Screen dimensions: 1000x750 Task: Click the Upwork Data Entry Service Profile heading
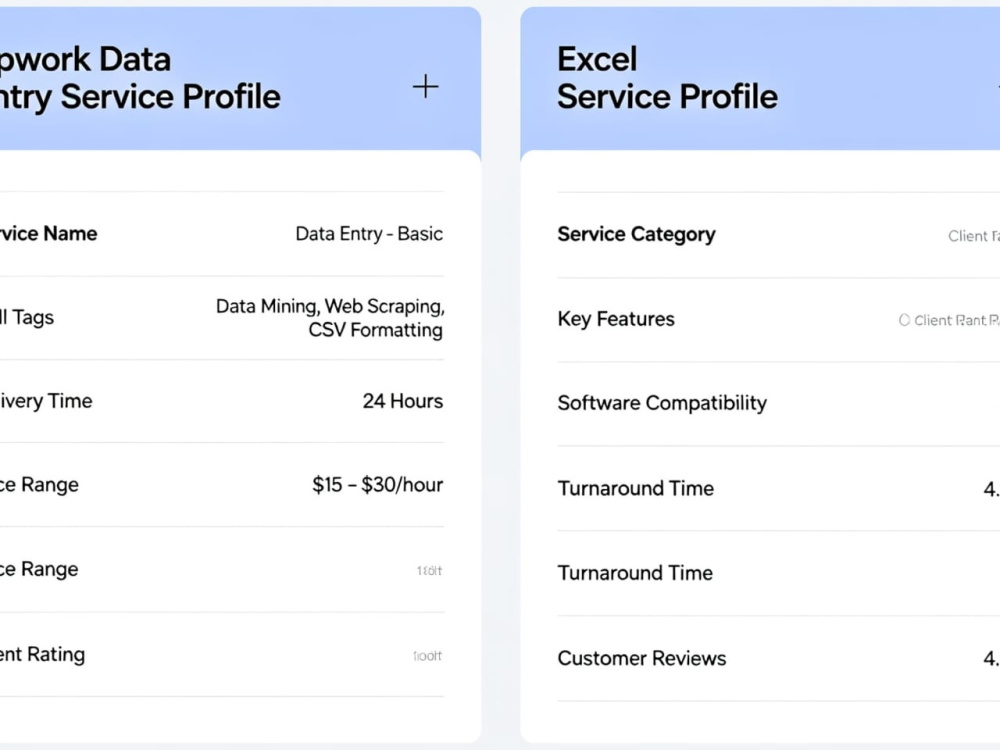(x=140, y=78)
